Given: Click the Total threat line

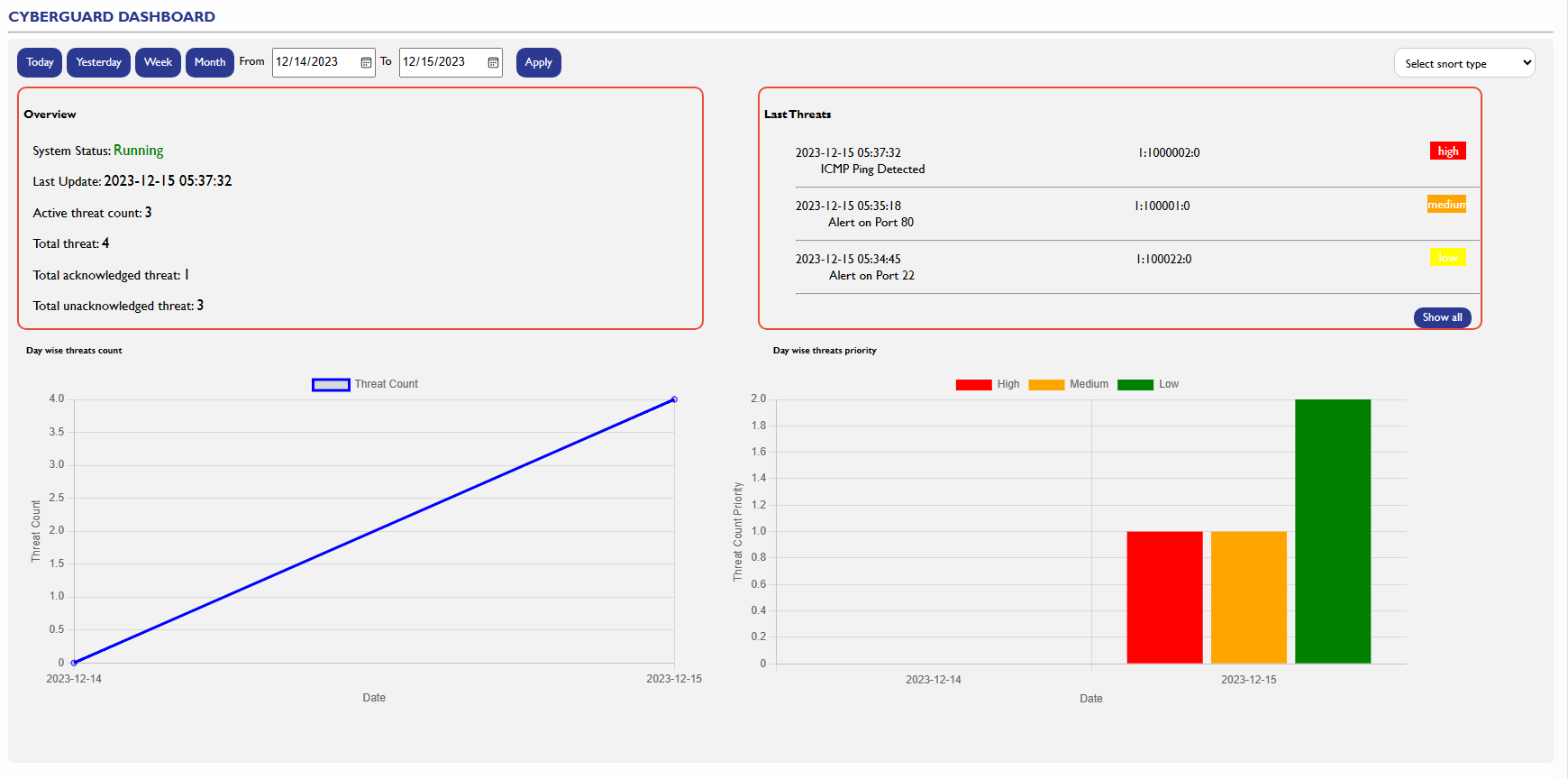Looking at the screenshot, I should tap(71, 243).
